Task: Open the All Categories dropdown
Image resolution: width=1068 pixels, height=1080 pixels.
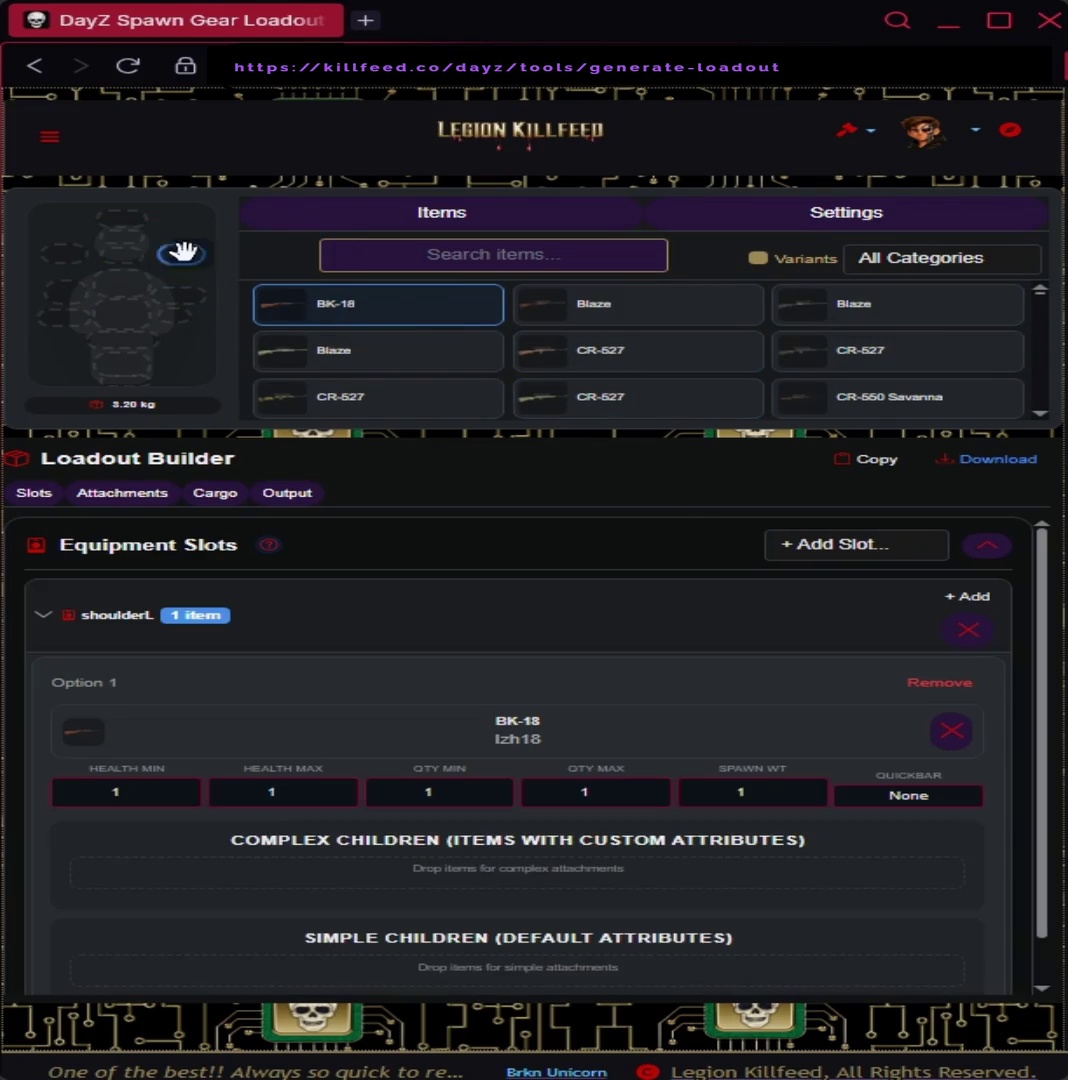Action: click(x=941, y=258)
